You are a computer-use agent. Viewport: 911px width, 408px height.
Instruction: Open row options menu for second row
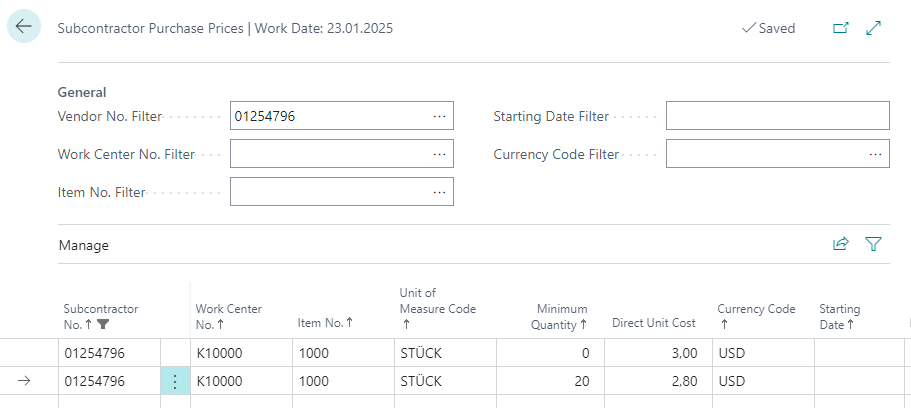175,381
